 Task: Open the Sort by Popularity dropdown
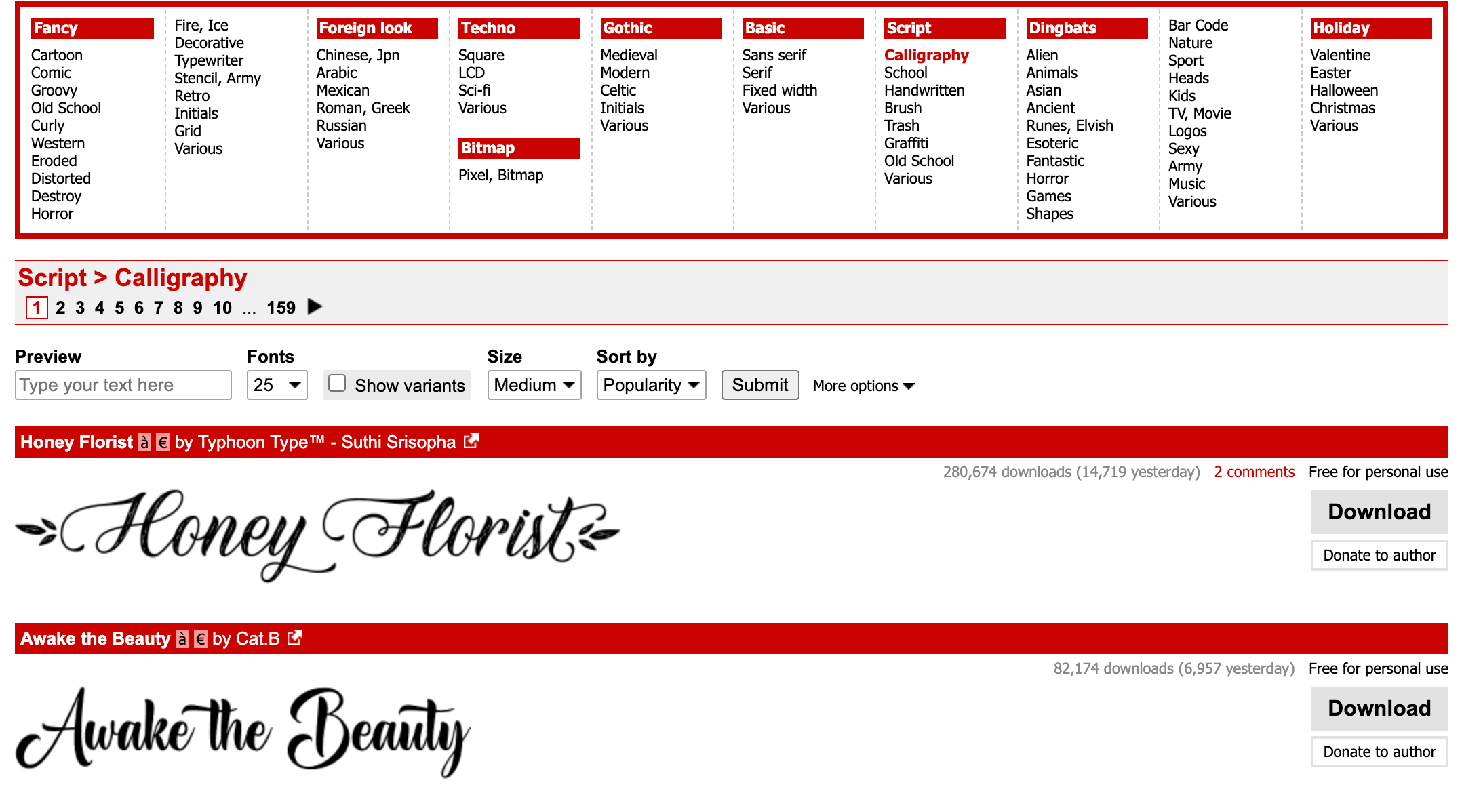click(651, 385)
